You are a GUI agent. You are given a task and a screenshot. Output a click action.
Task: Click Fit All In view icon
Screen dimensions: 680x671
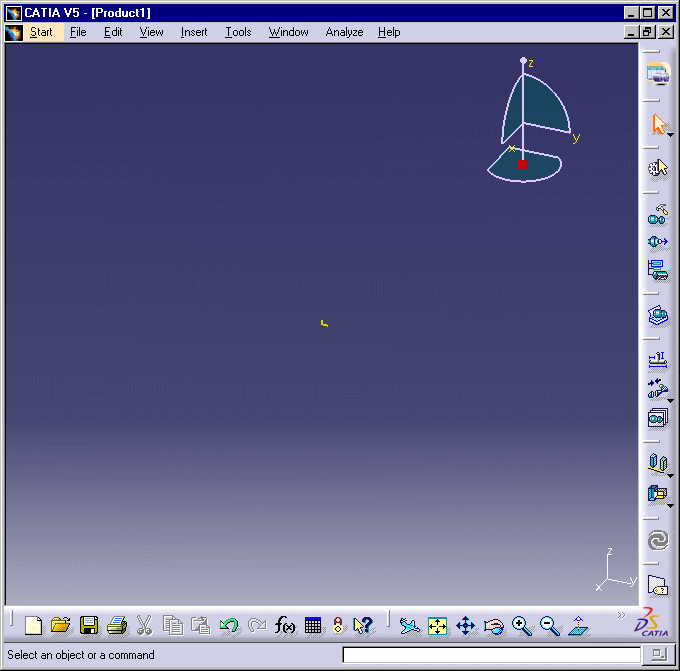pyautogui.click(x=437, y=626)
